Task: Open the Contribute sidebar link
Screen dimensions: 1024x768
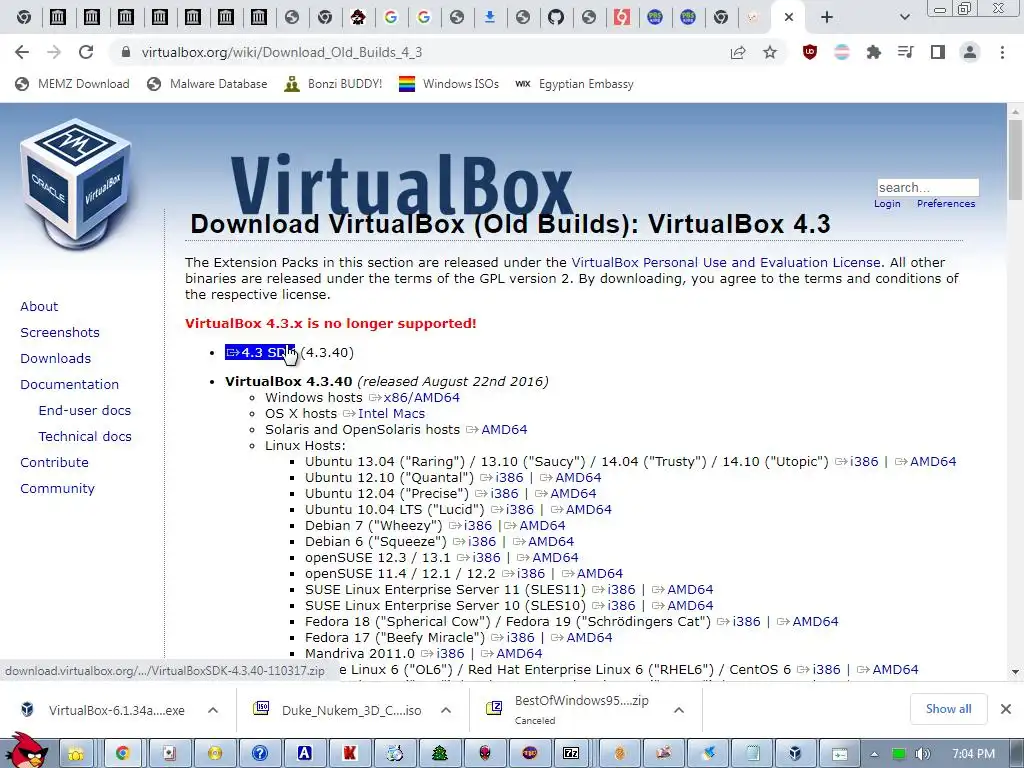Action: click(x=54, y=463)
